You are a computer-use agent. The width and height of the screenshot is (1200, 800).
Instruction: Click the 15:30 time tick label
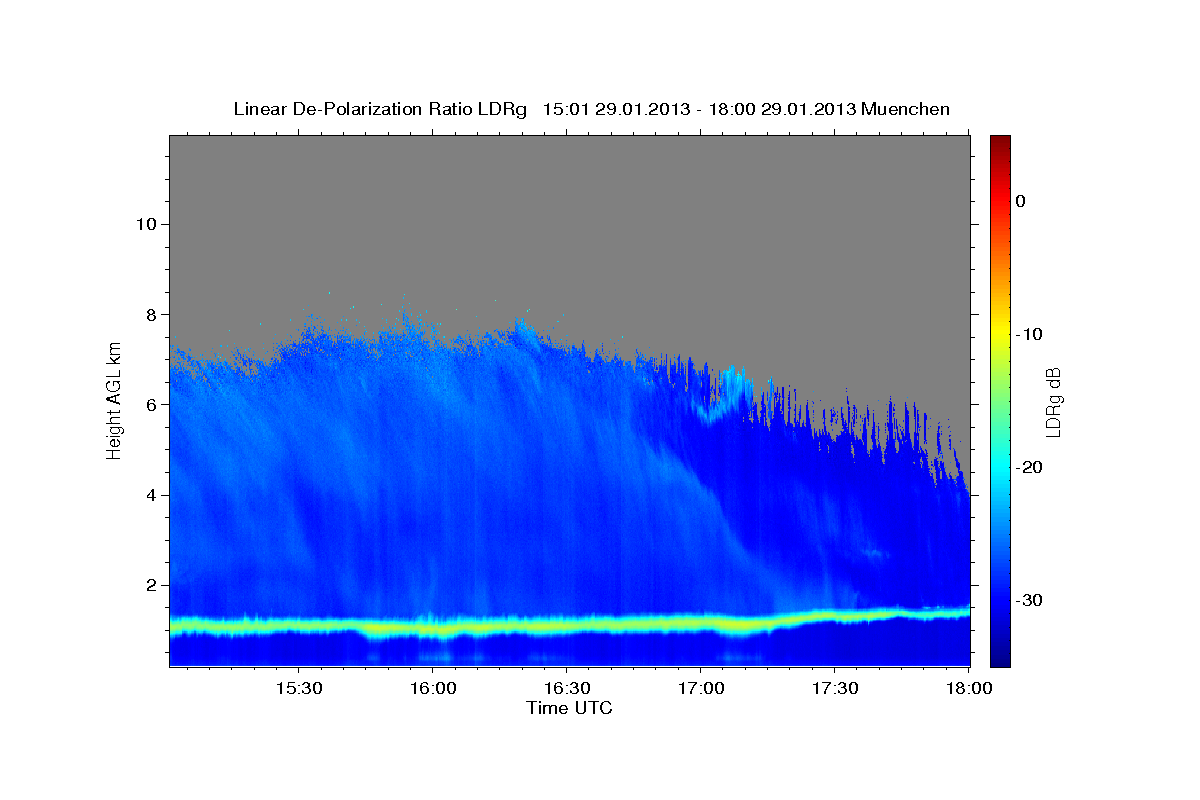coord(298,689)
